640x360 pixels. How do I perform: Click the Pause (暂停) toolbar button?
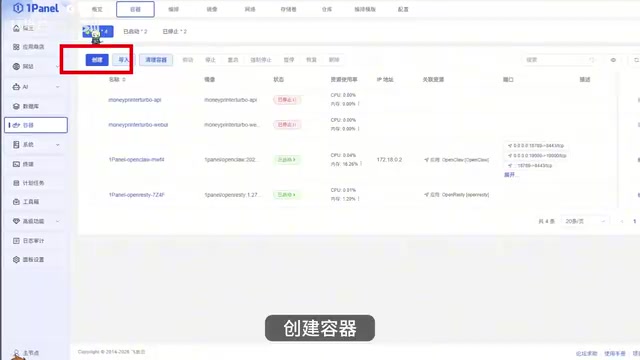pos(289,60)
